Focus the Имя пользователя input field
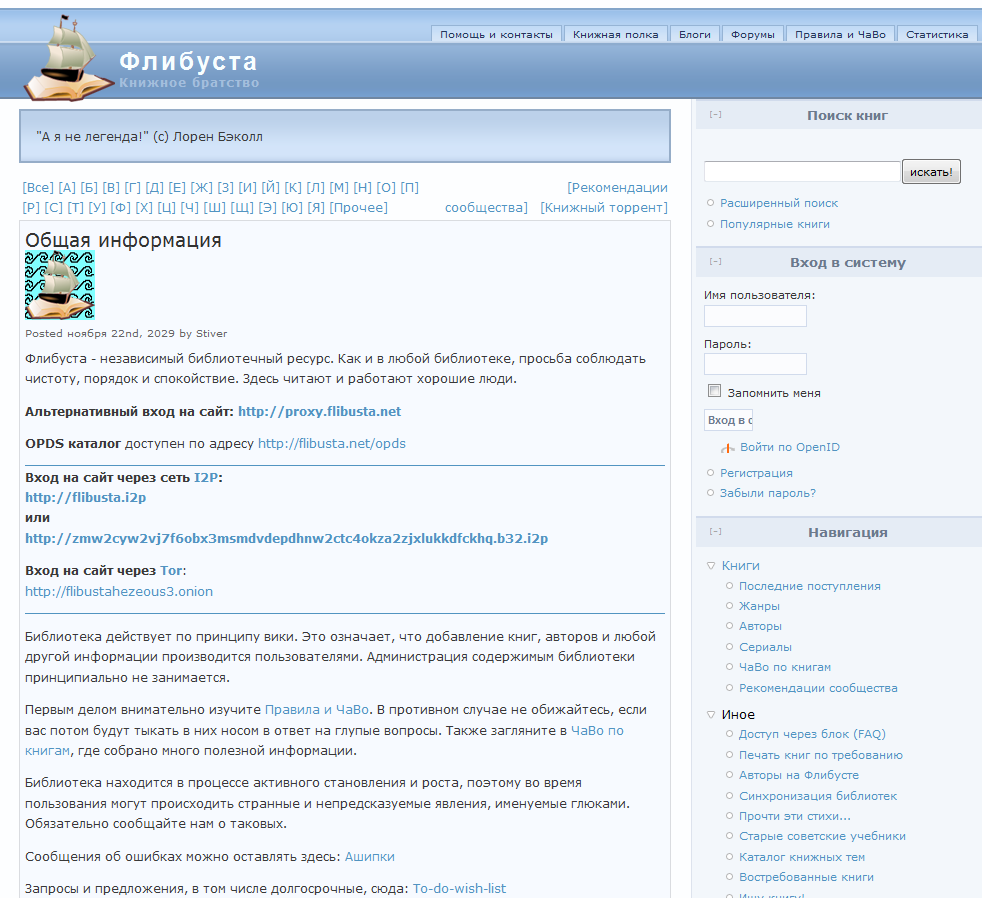Viewport: 982px width, 898px height. (755, 316)
